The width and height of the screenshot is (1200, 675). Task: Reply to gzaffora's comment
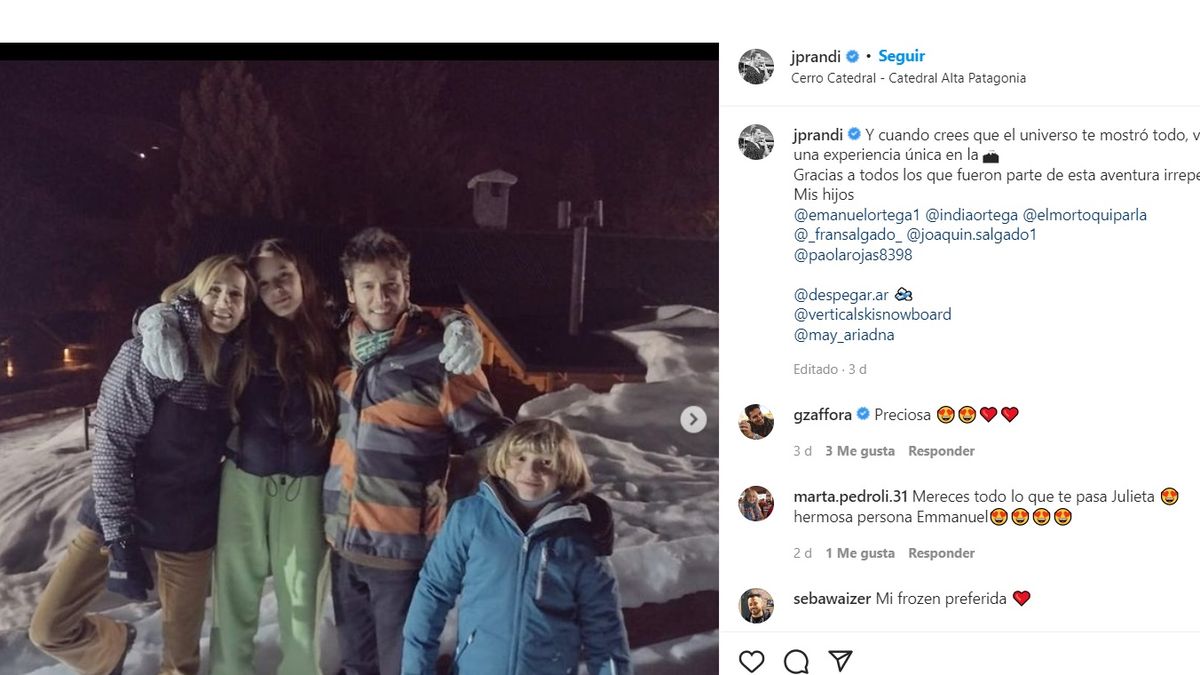click(x=940, y=451)
